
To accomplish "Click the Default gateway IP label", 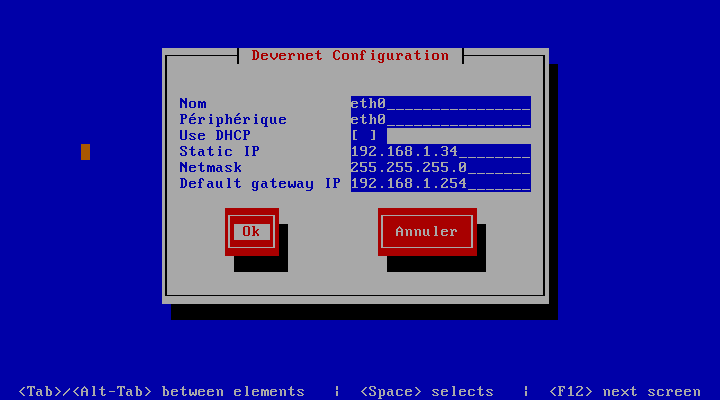I will click(x=260, y=183).
